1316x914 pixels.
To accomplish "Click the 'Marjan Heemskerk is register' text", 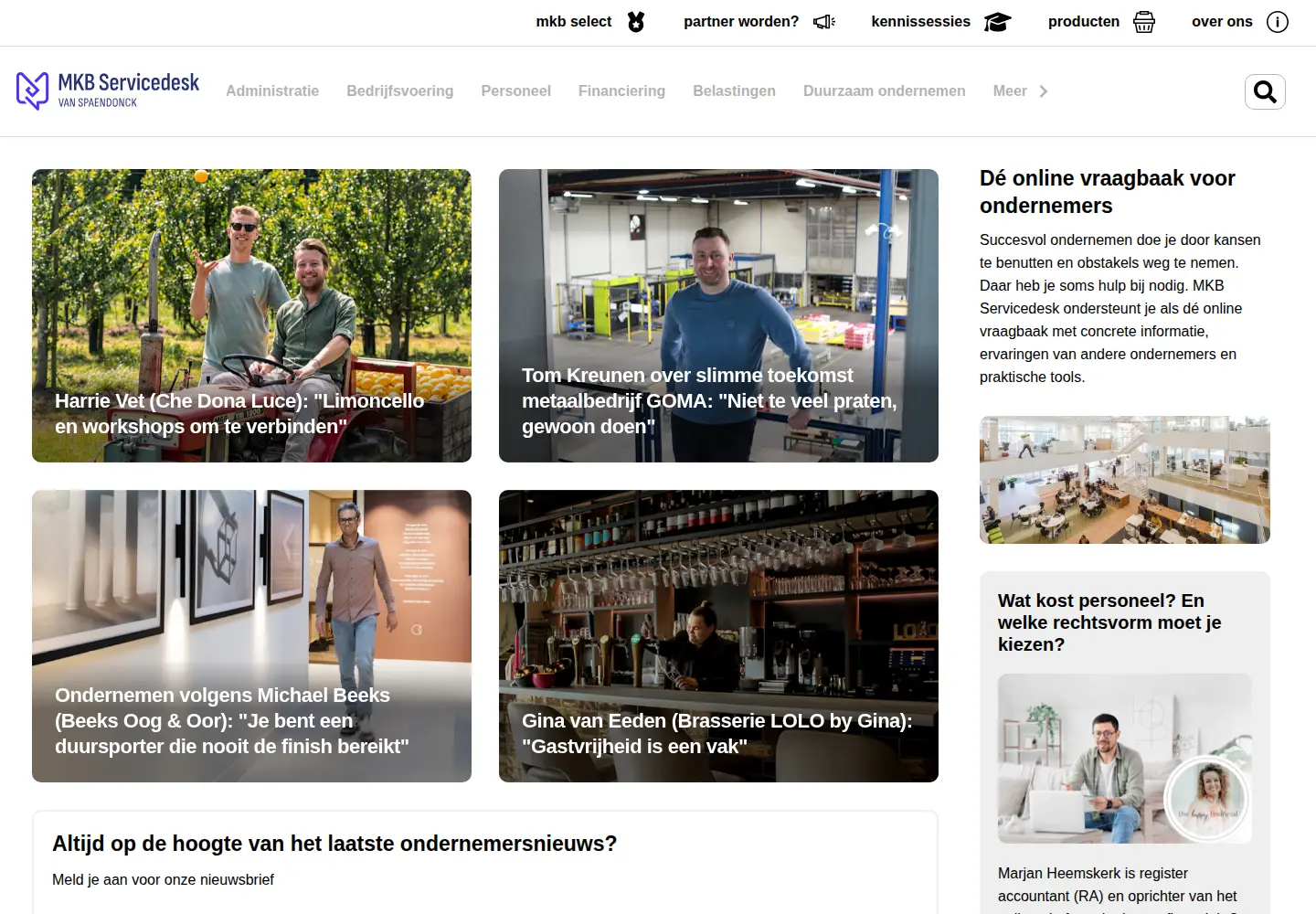I will pyautogui.click(x=1093, y=874).
